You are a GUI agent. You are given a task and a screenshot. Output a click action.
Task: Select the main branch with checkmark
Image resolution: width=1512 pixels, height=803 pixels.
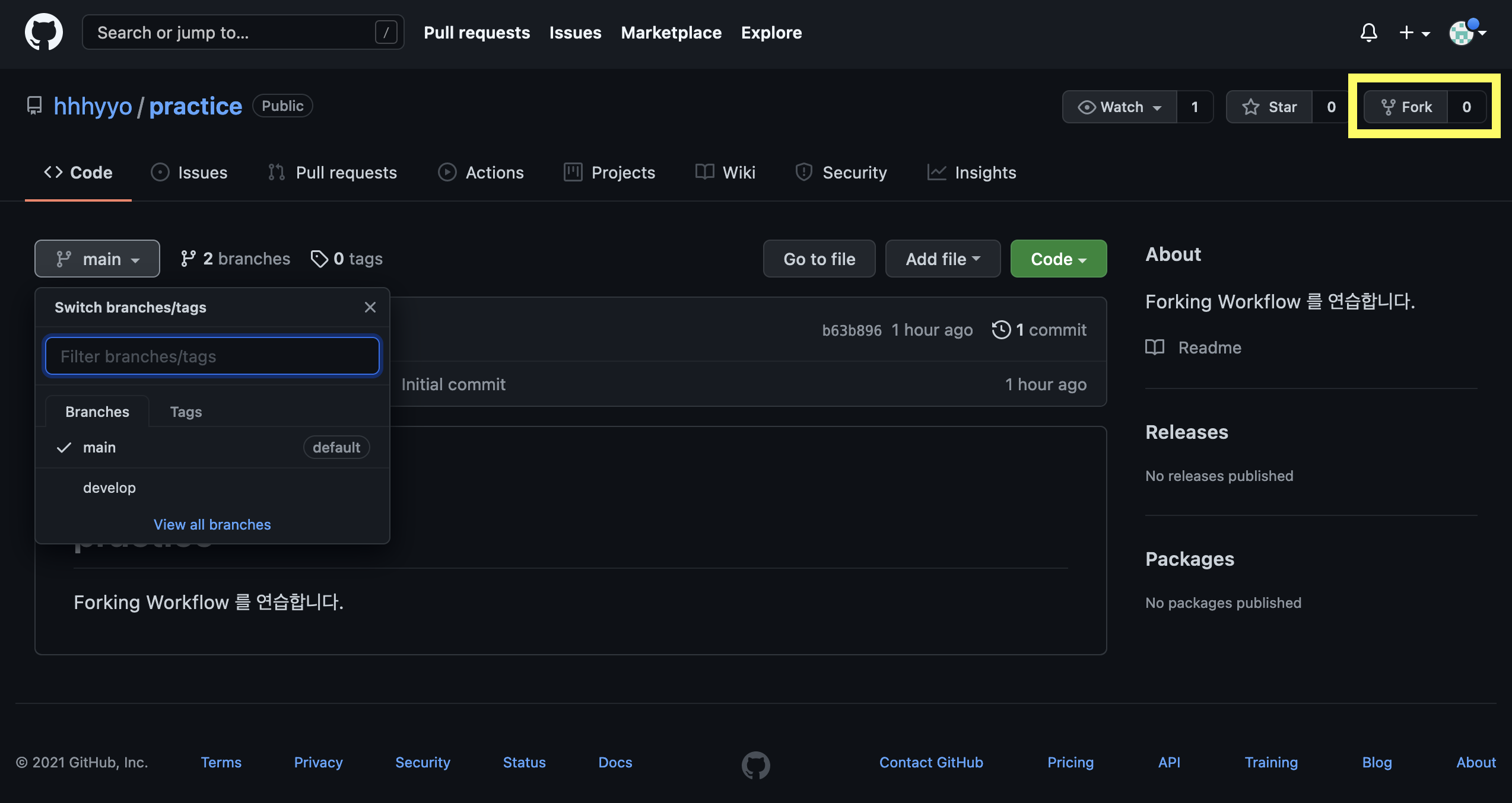(x=99, y=447)
